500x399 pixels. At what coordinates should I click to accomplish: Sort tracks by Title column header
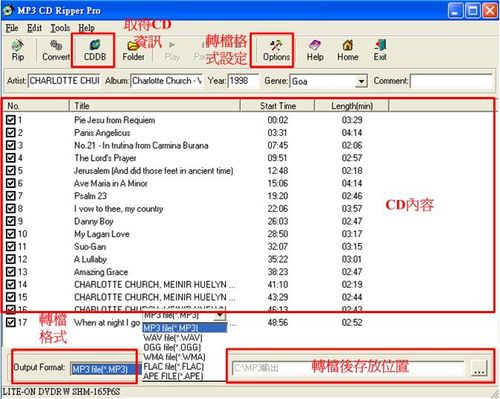point(155,106)
